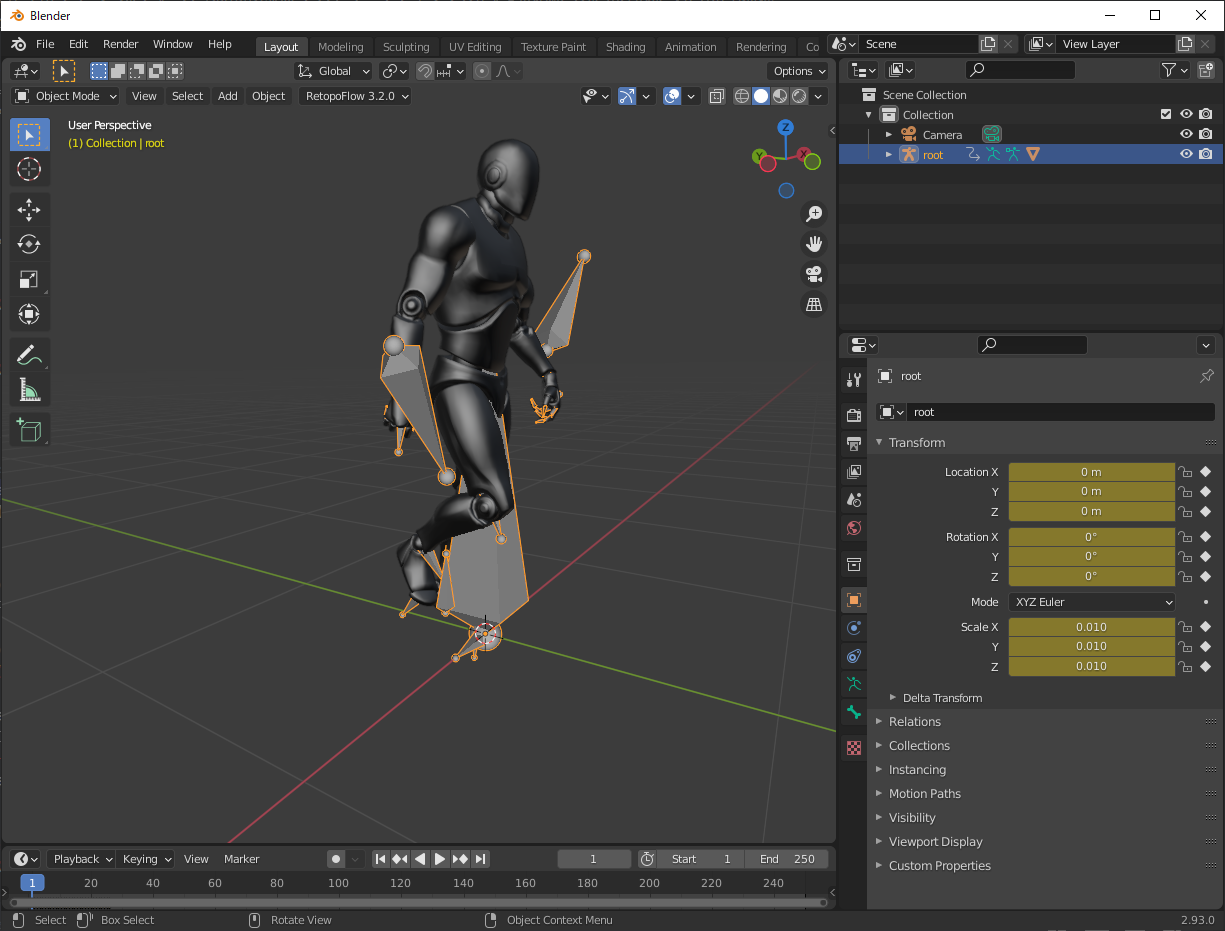Open the Render menu
The image size is (1225, 931).
click(121, 44)
